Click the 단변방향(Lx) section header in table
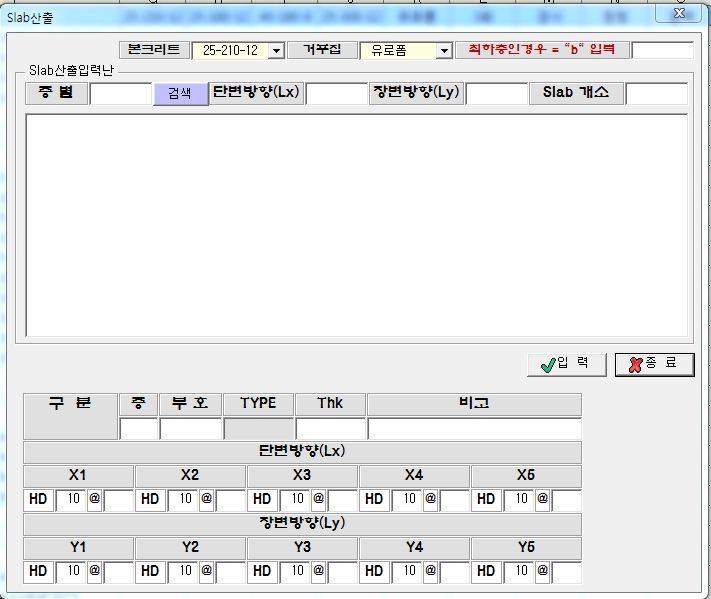 click(x=302, y=452)
